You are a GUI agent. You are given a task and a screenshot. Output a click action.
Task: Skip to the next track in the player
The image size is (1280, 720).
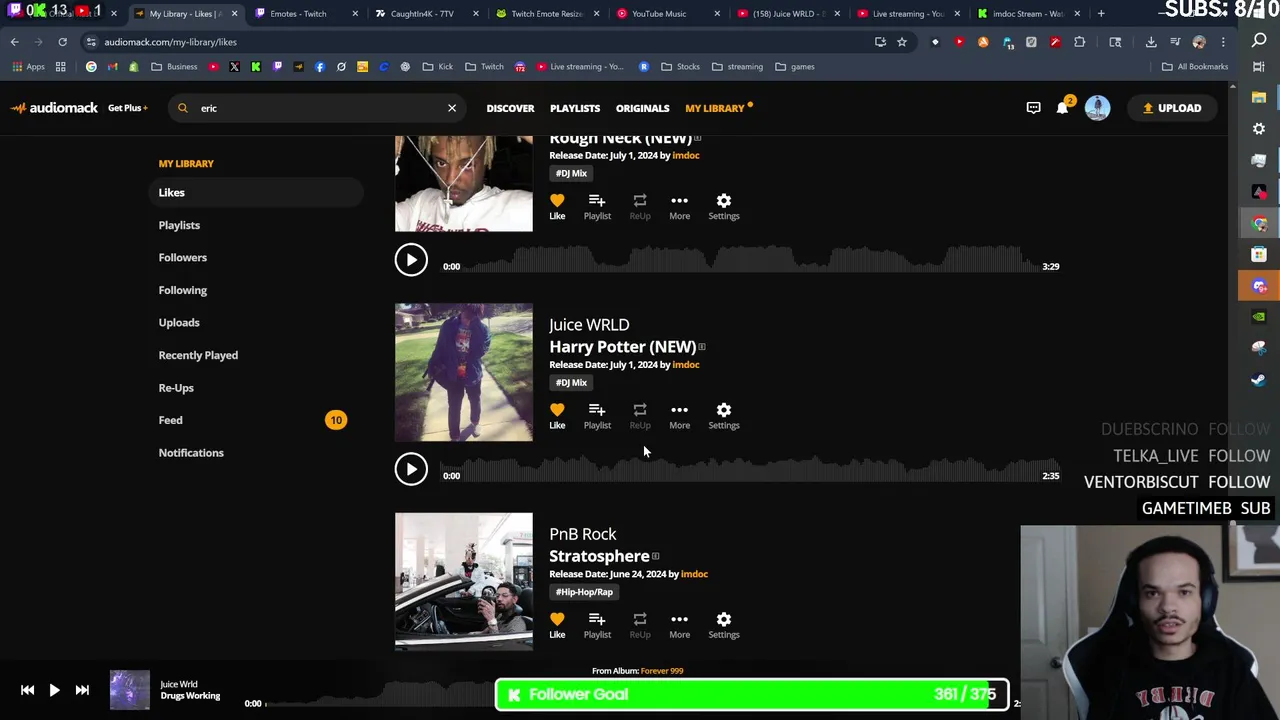pos(82,690)
